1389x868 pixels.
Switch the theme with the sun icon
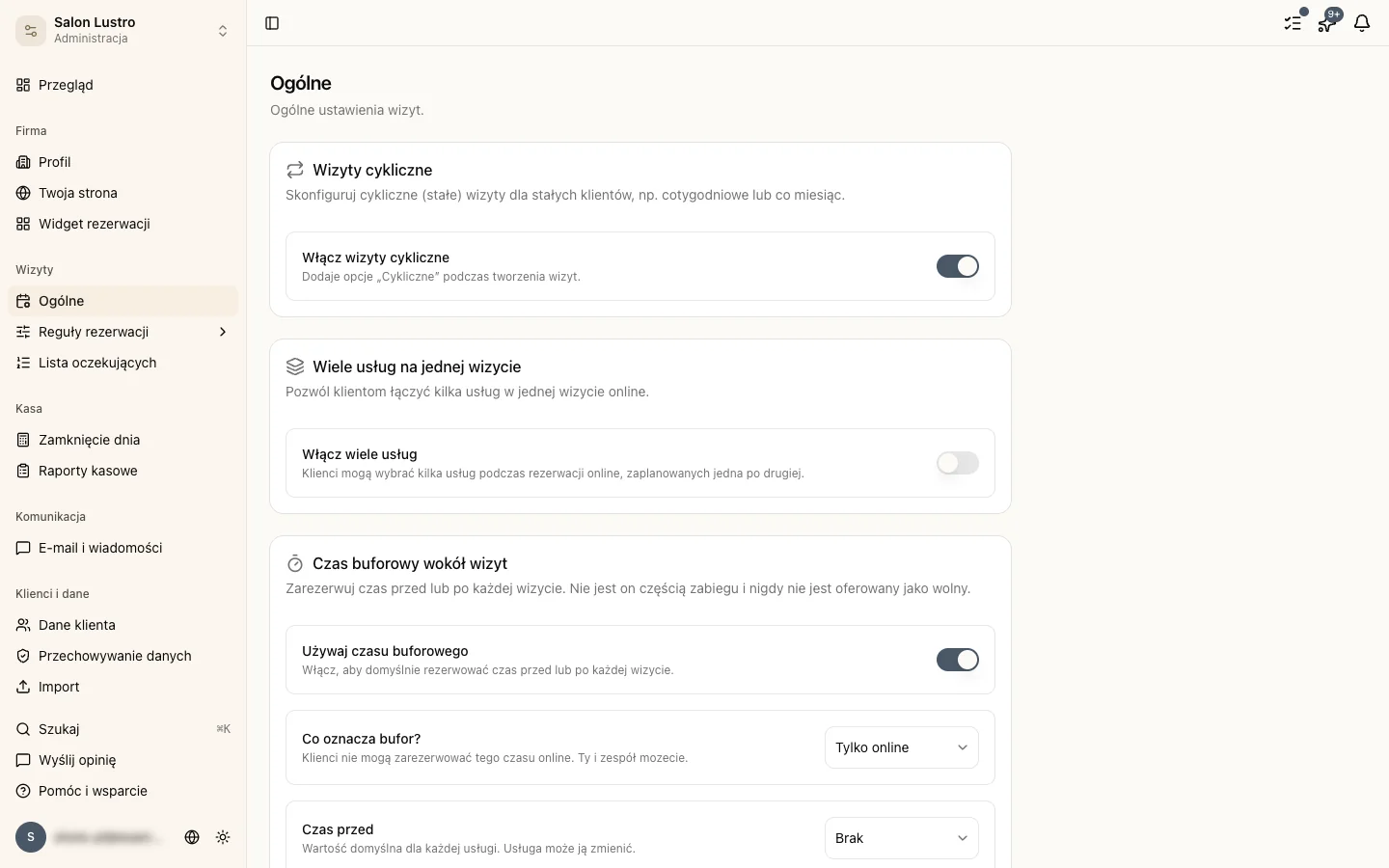pyautogui.click(x=223, y=837)
